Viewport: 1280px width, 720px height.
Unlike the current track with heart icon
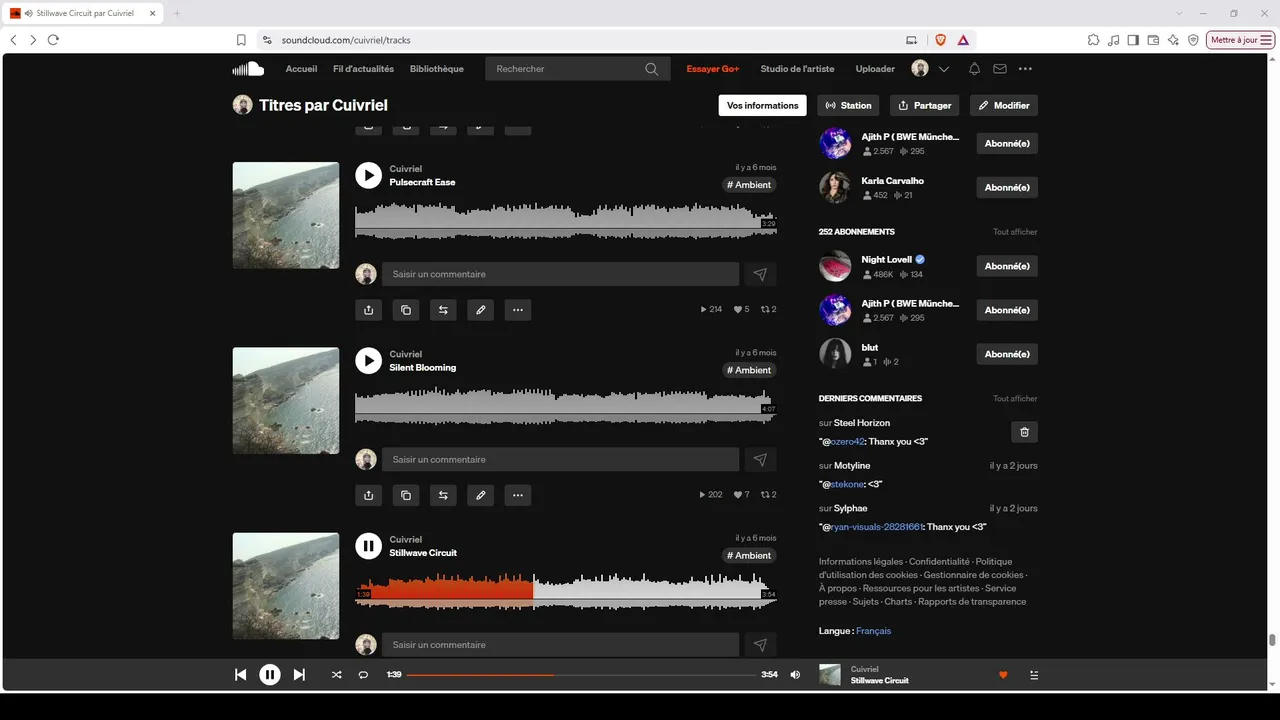[x=1003, y=675]
